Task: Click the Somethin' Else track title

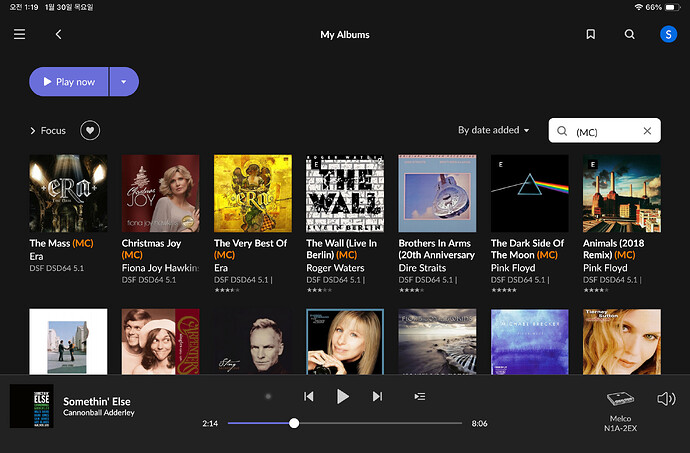Action: (97, 401)
